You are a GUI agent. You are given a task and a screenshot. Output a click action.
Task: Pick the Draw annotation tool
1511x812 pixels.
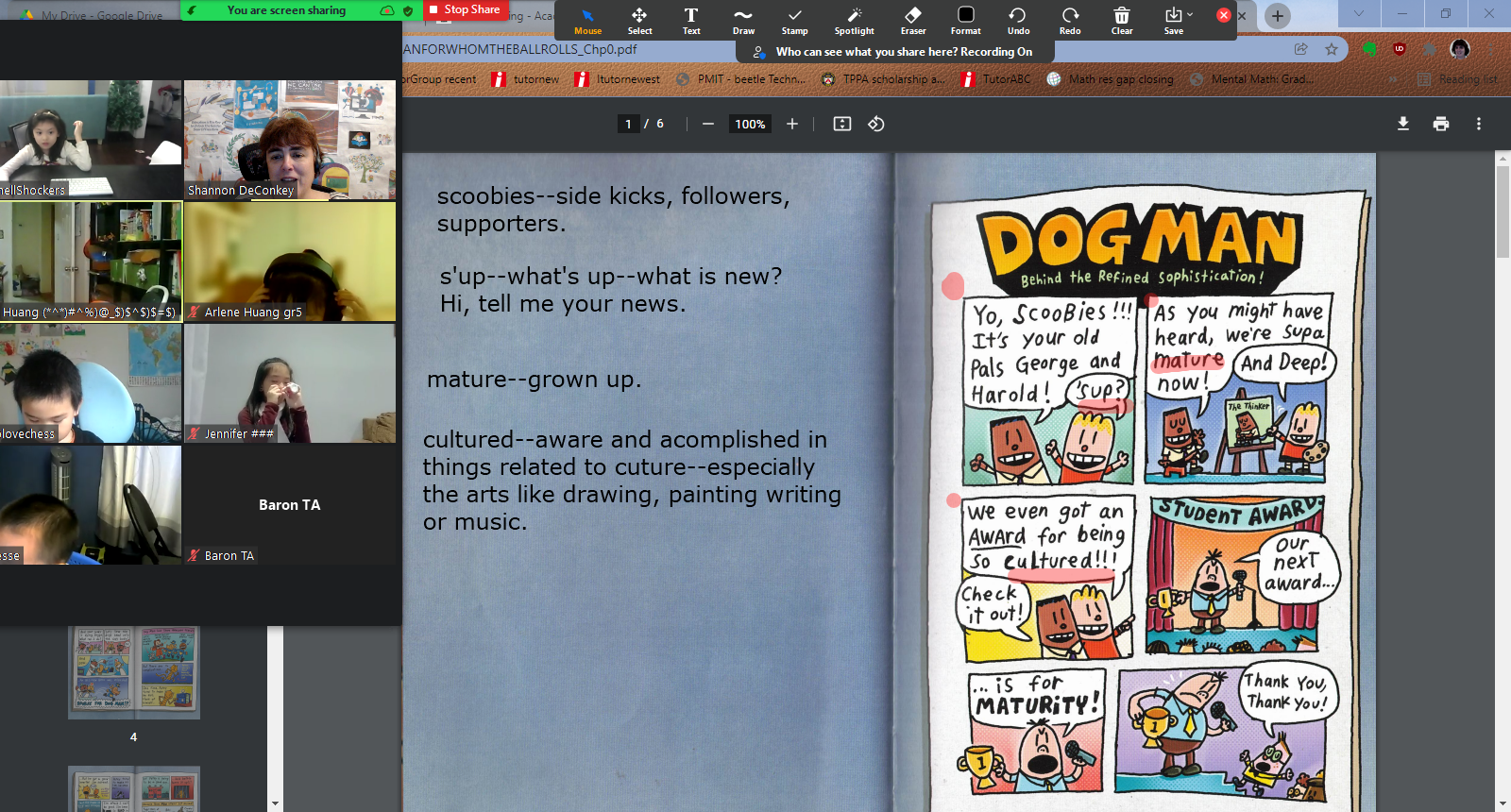tap(743, 21)
